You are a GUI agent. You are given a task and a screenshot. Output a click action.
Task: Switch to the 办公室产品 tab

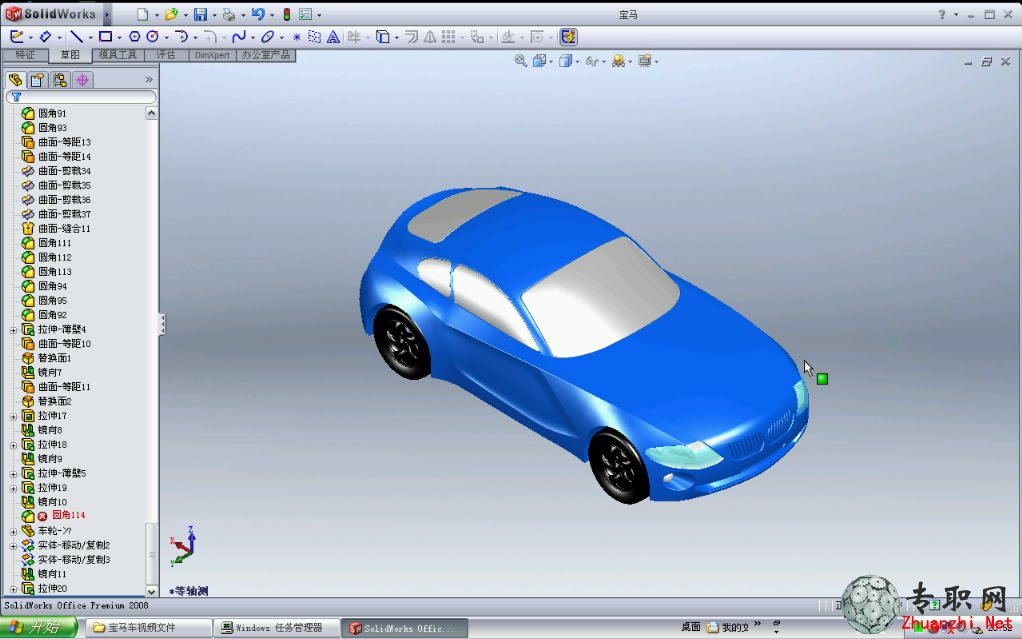click(266, 55)
